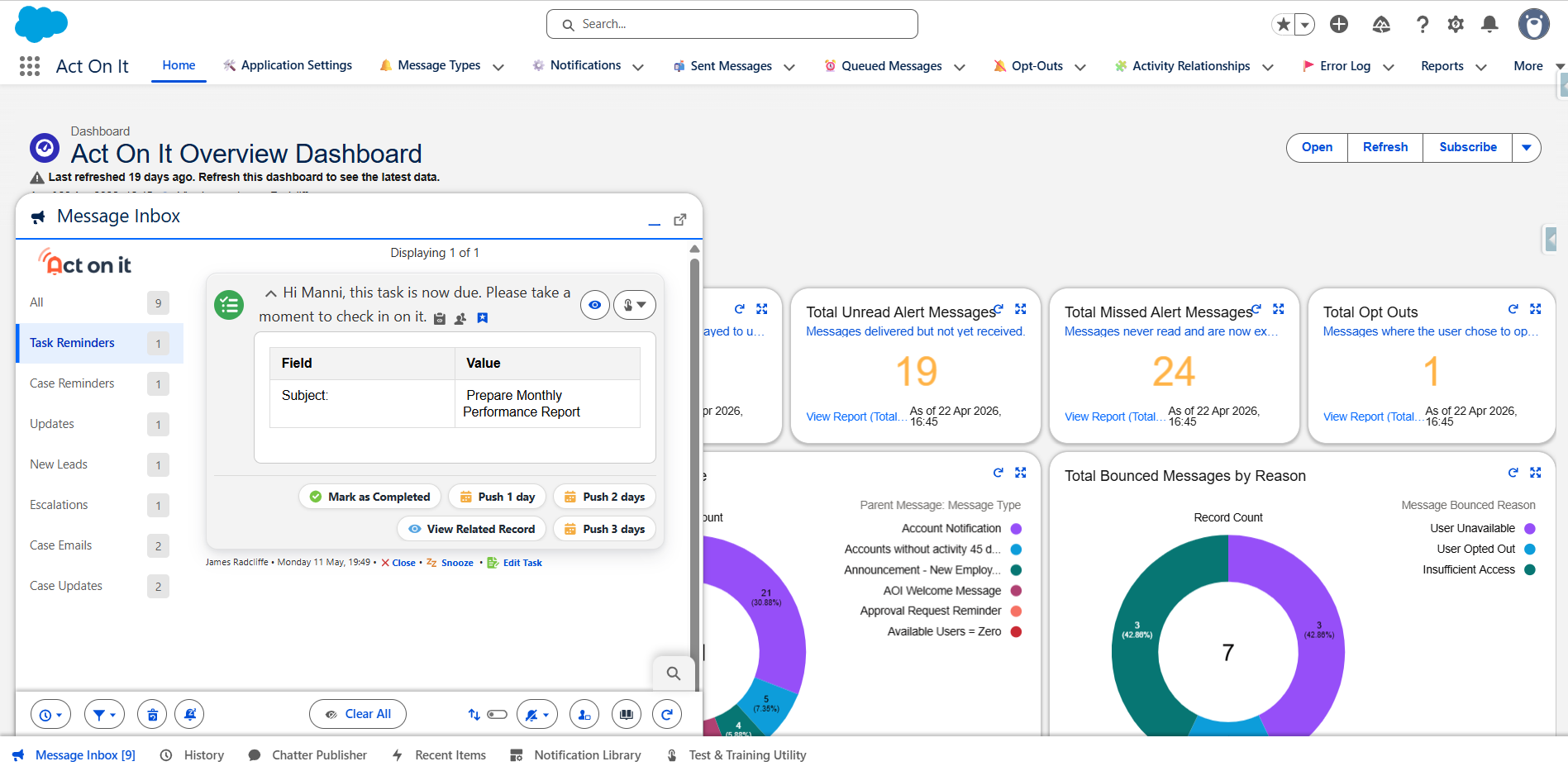
Task: Click the View Related Record button
Action: tap(471, 529)
